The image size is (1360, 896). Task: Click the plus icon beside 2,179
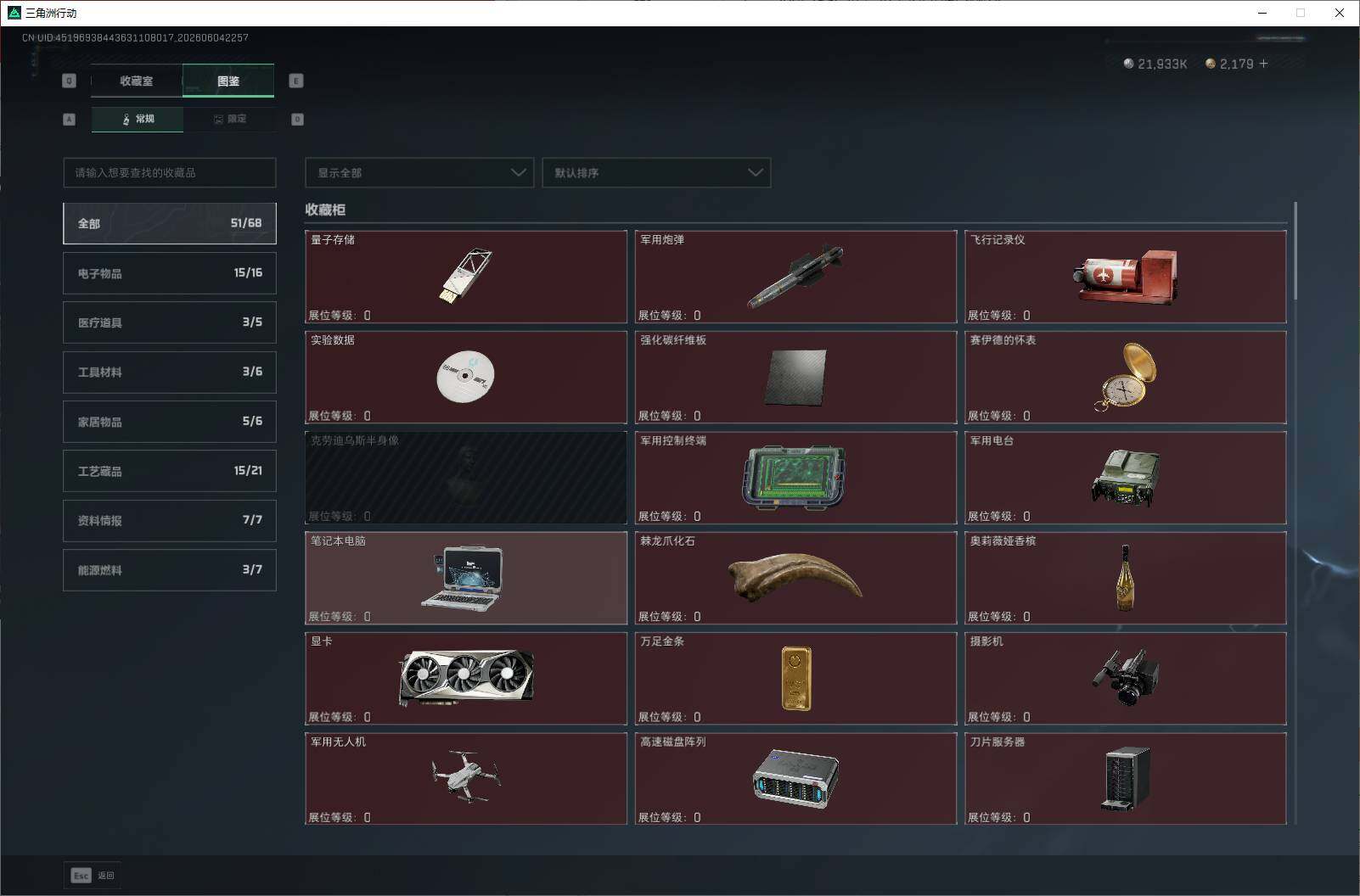click(x=1263, y=64)
